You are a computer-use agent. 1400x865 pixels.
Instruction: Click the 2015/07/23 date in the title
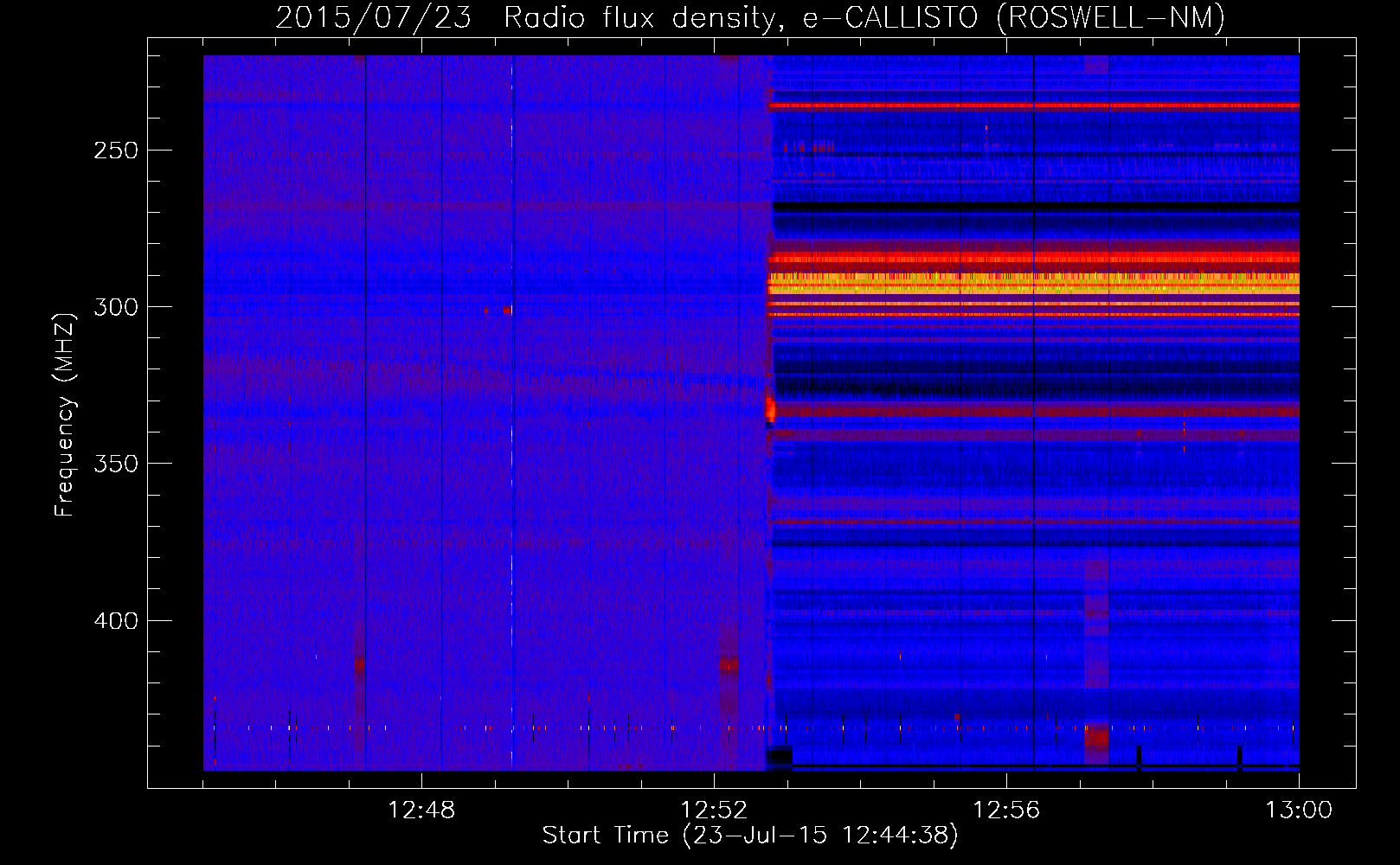373,17
